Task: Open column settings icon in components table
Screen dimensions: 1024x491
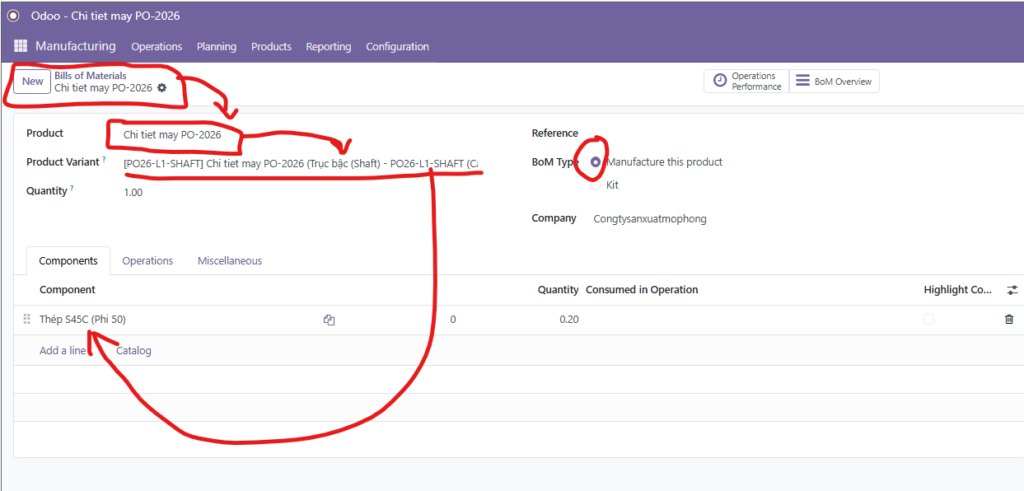Action: coord(1012,290)
